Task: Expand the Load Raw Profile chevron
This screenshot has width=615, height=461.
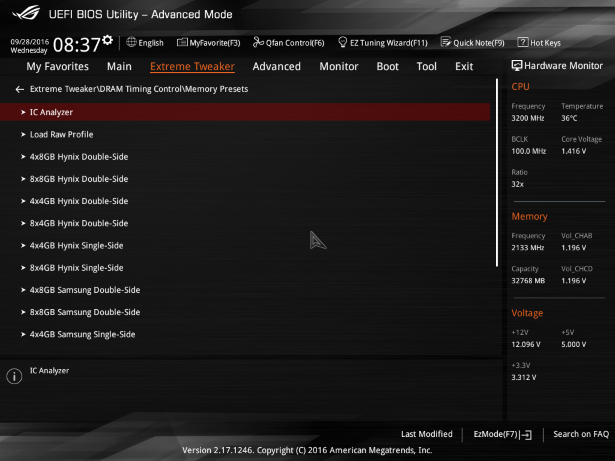Action: pos(23,135)
